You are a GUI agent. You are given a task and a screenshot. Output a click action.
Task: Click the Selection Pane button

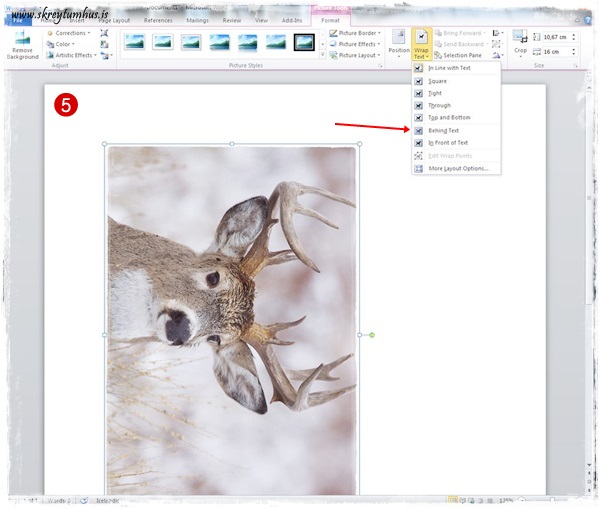coord(461,55)
